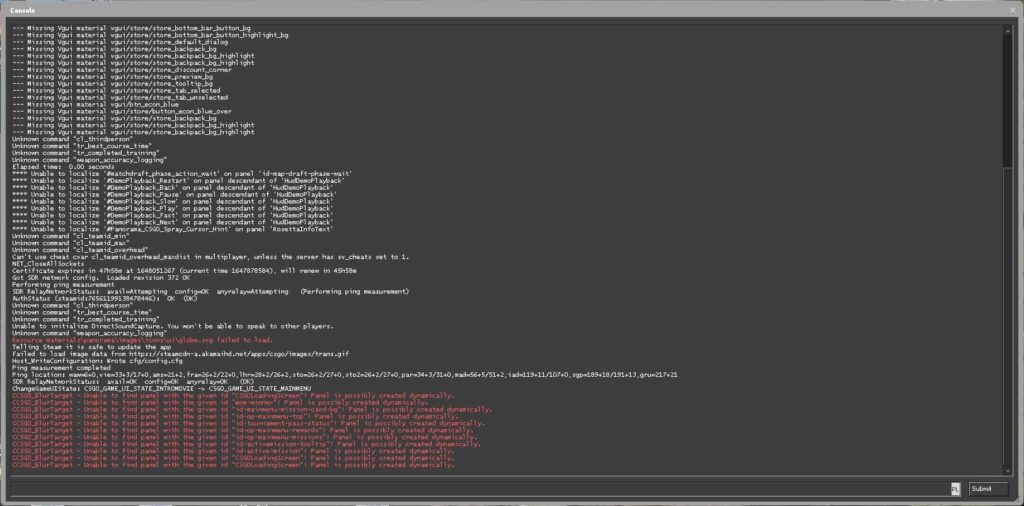
Task: Click the 'store_tab_unselected' missing material line
Action: click(120, 97)
